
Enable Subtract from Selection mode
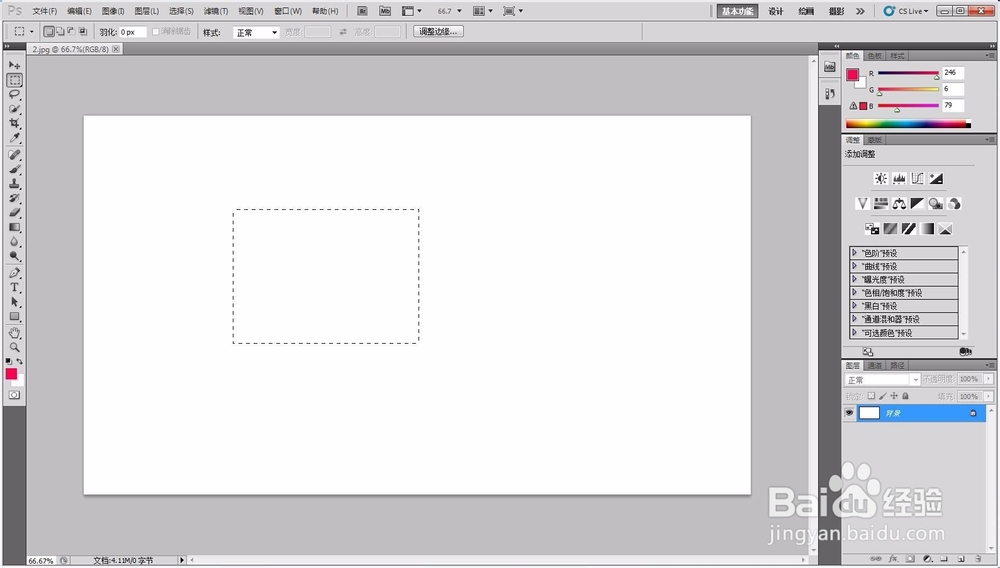click(71, 31)
